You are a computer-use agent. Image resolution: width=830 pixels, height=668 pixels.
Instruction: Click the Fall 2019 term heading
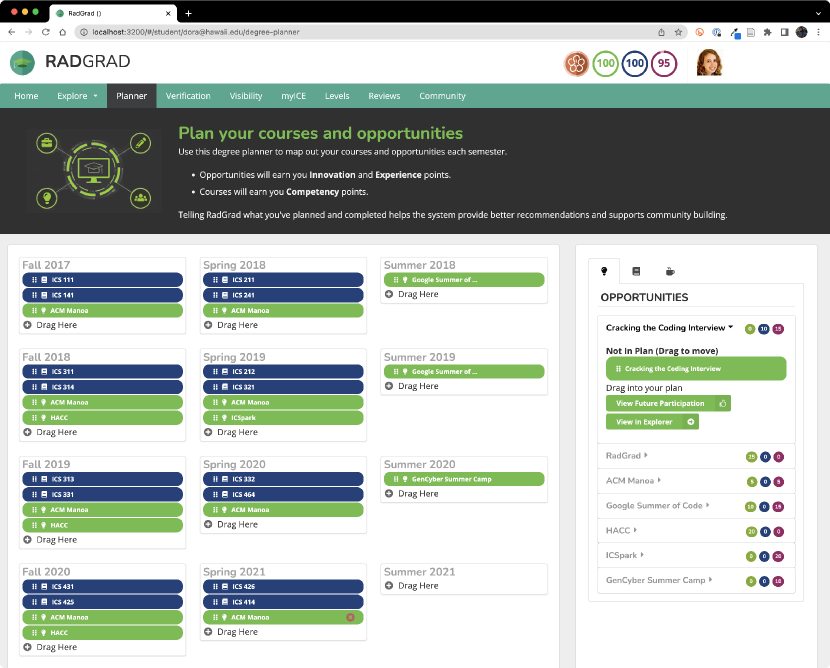[46, 464]
